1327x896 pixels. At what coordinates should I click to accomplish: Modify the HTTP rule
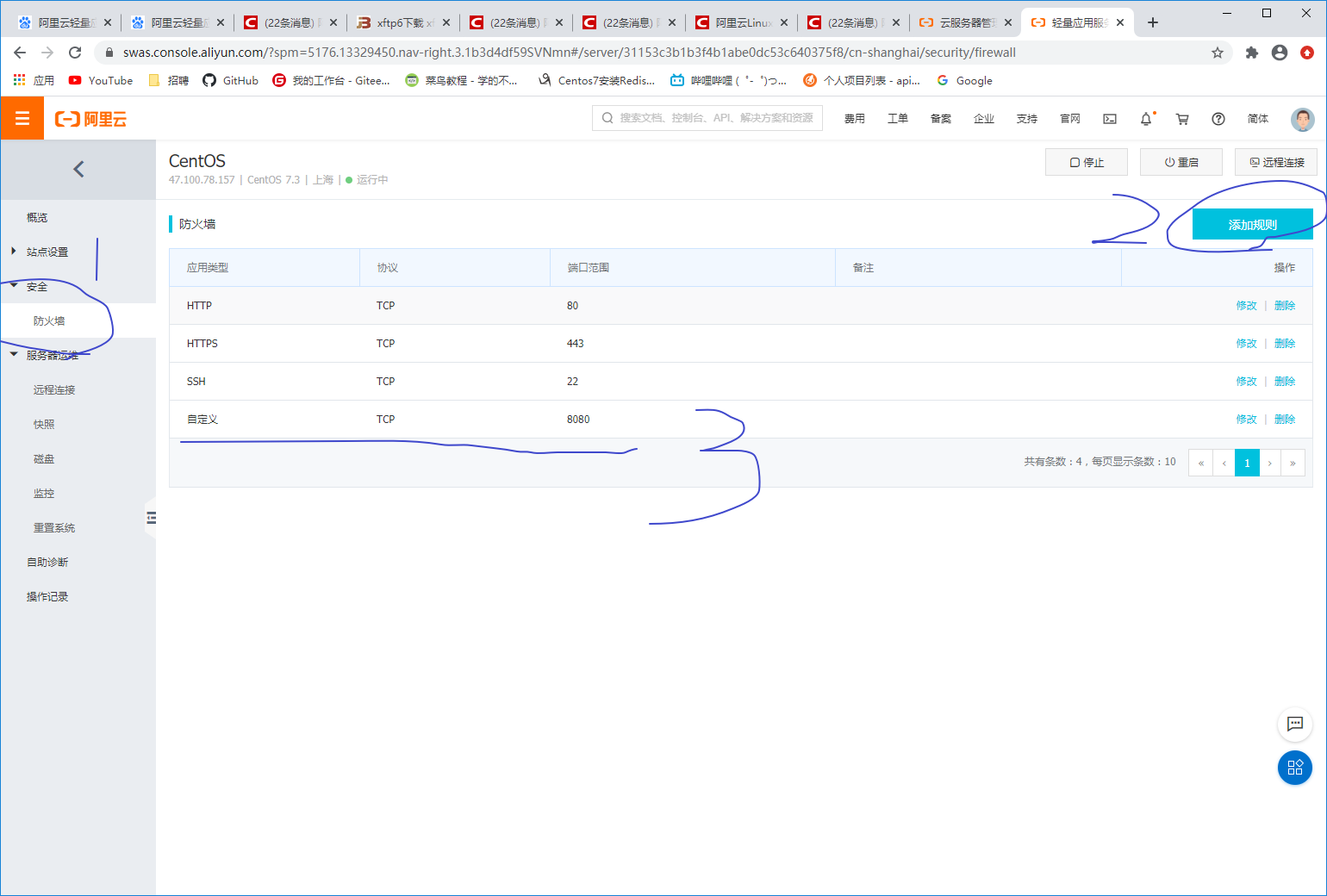click(x=1246, y=306)
